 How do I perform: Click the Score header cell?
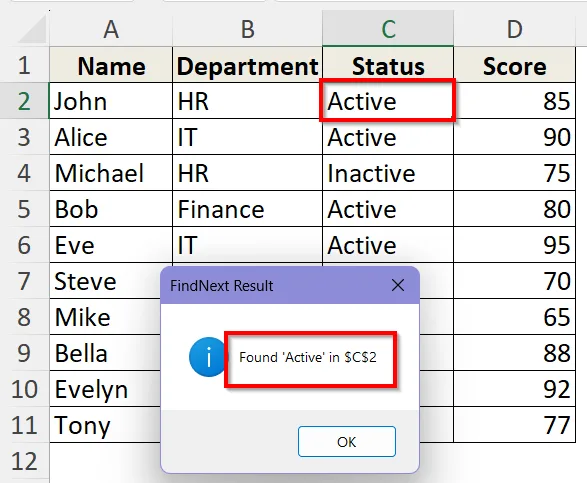point(514,65)
